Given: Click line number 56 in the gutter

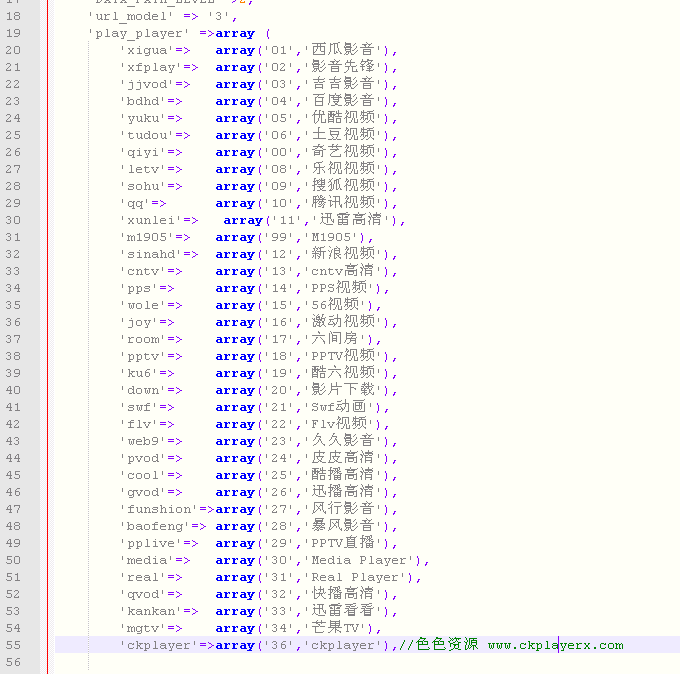Looking at the screenshot, I should pyautogui.click(x=13, y=662).
